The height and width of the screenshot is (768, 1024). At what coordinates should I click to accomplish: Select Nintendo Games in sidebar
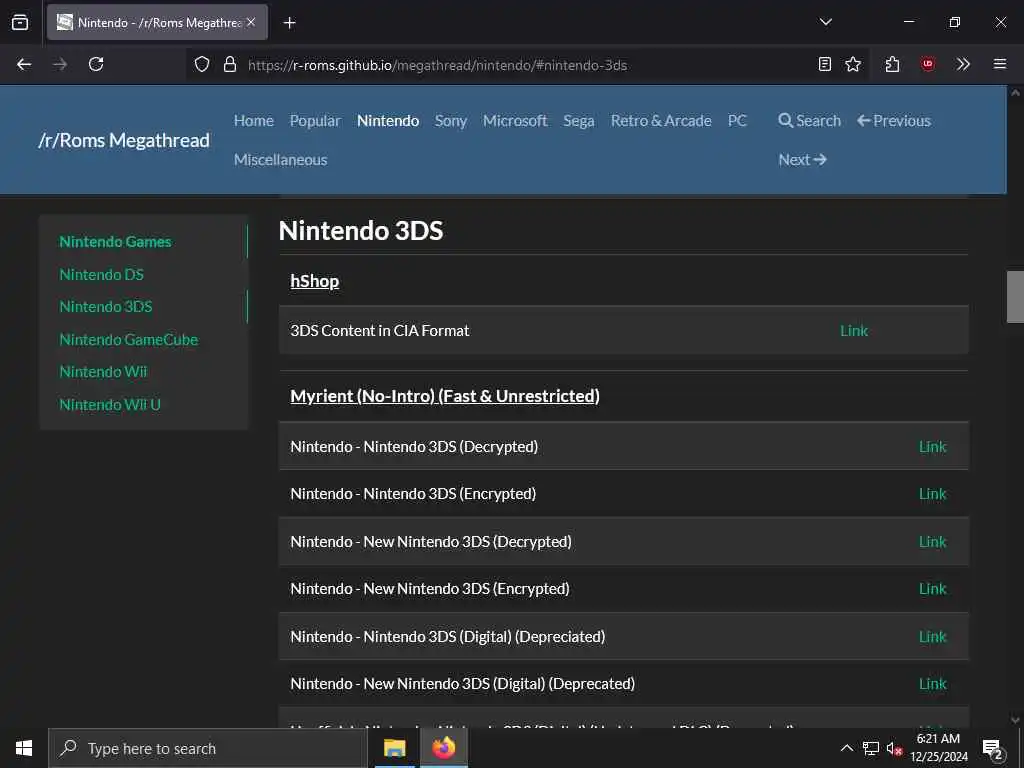coord(116,242)
